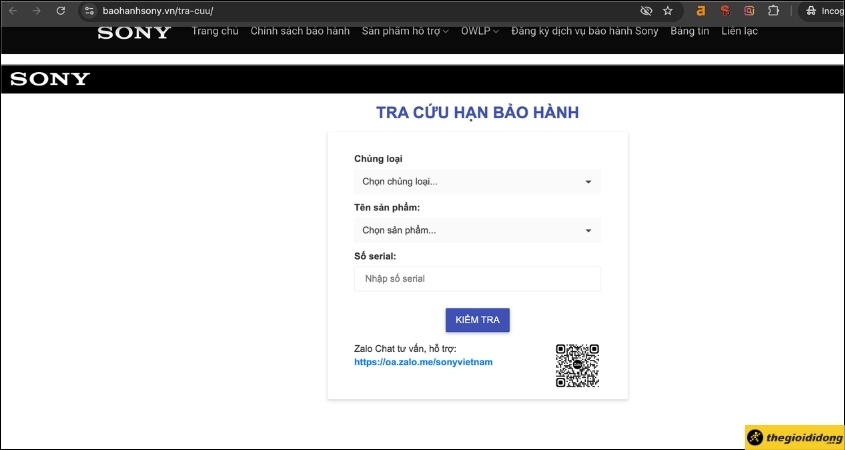Open Chính sách bảo hành menu item

(x=300, y=31)
